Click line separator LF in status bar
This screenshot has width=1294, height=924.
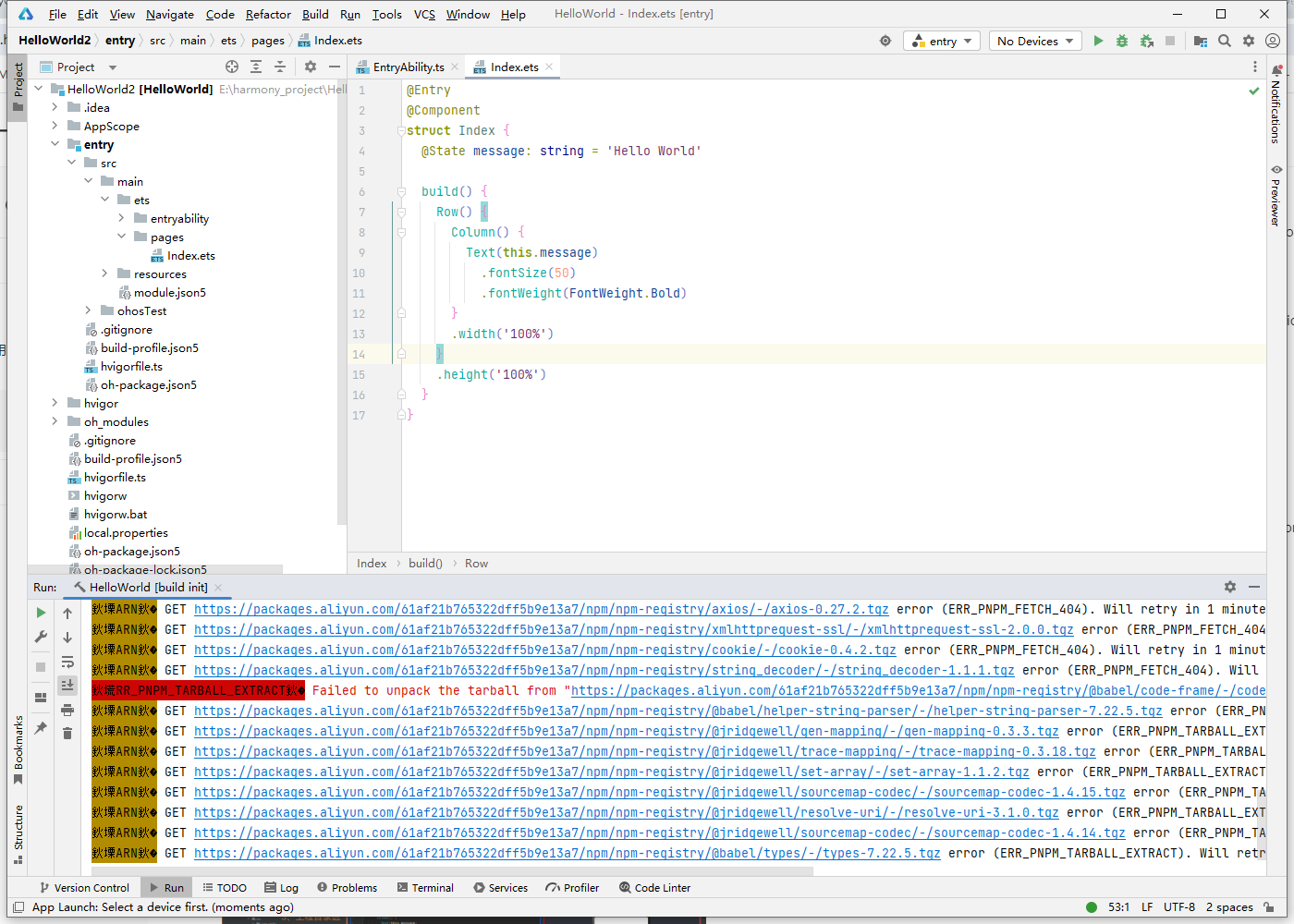click(1147, 906)
